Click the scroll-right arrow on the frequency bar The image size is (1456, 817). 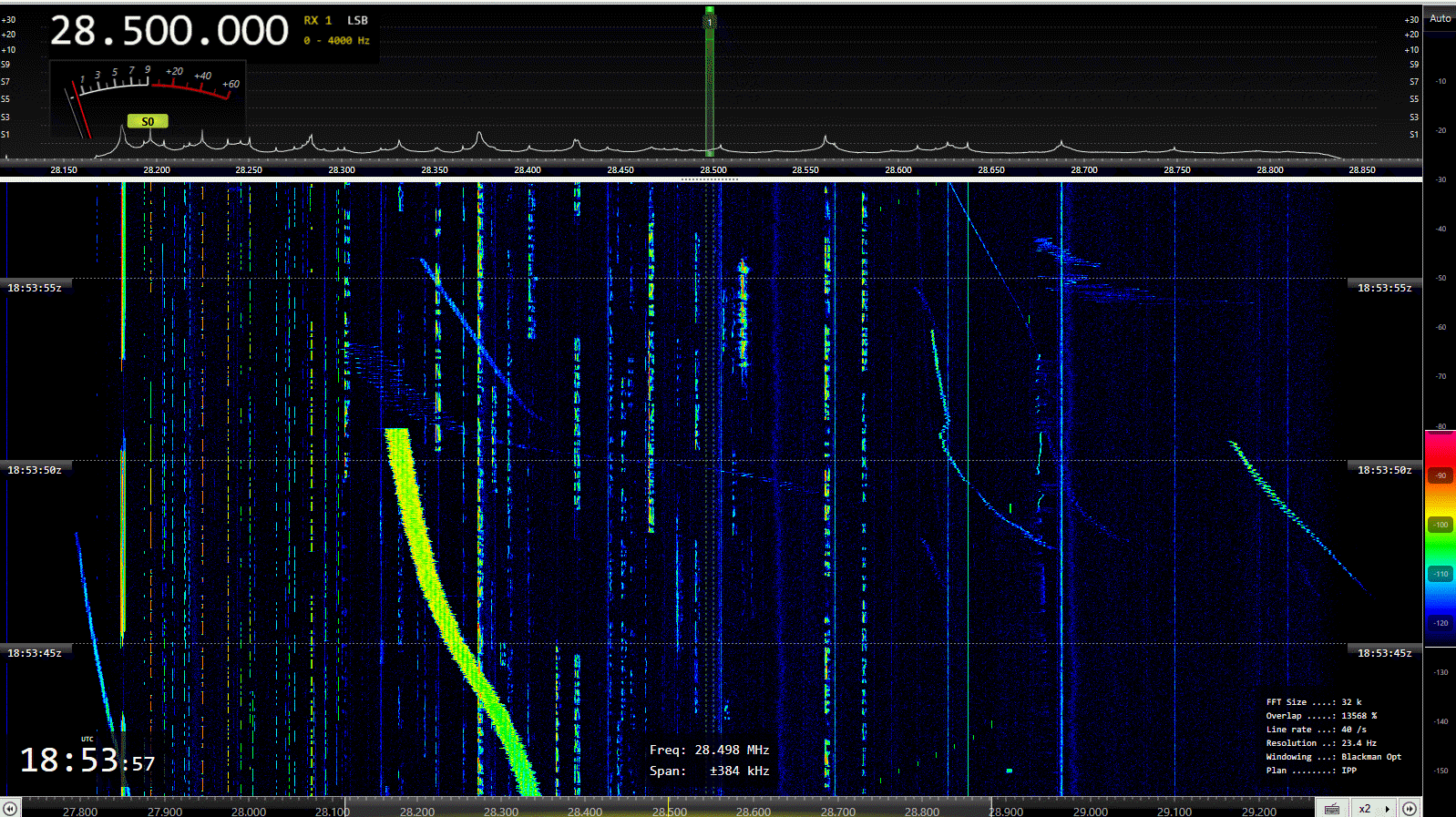1410,809
